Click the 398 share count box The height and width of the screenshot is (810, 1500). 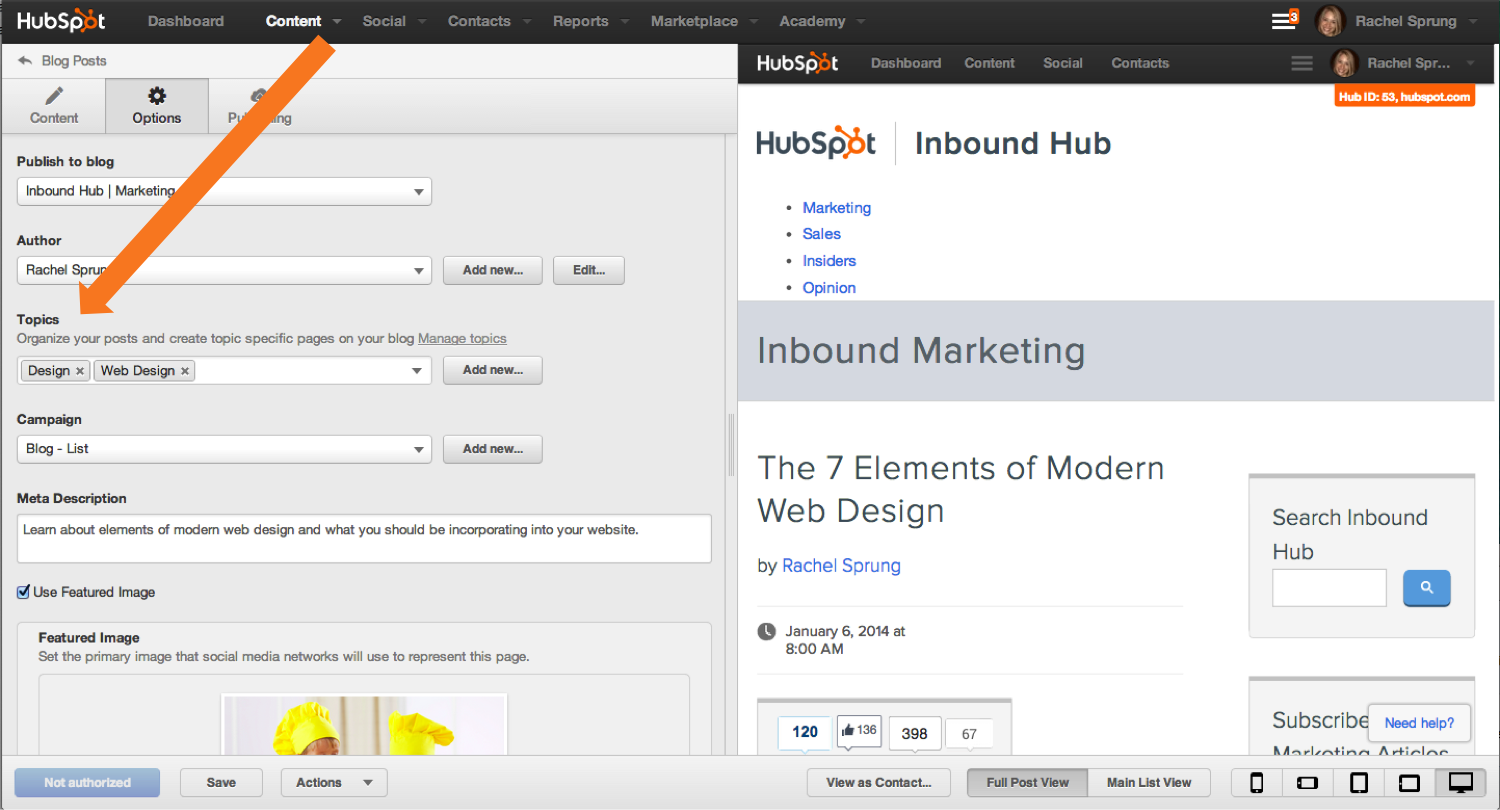(x=914, y=733)
